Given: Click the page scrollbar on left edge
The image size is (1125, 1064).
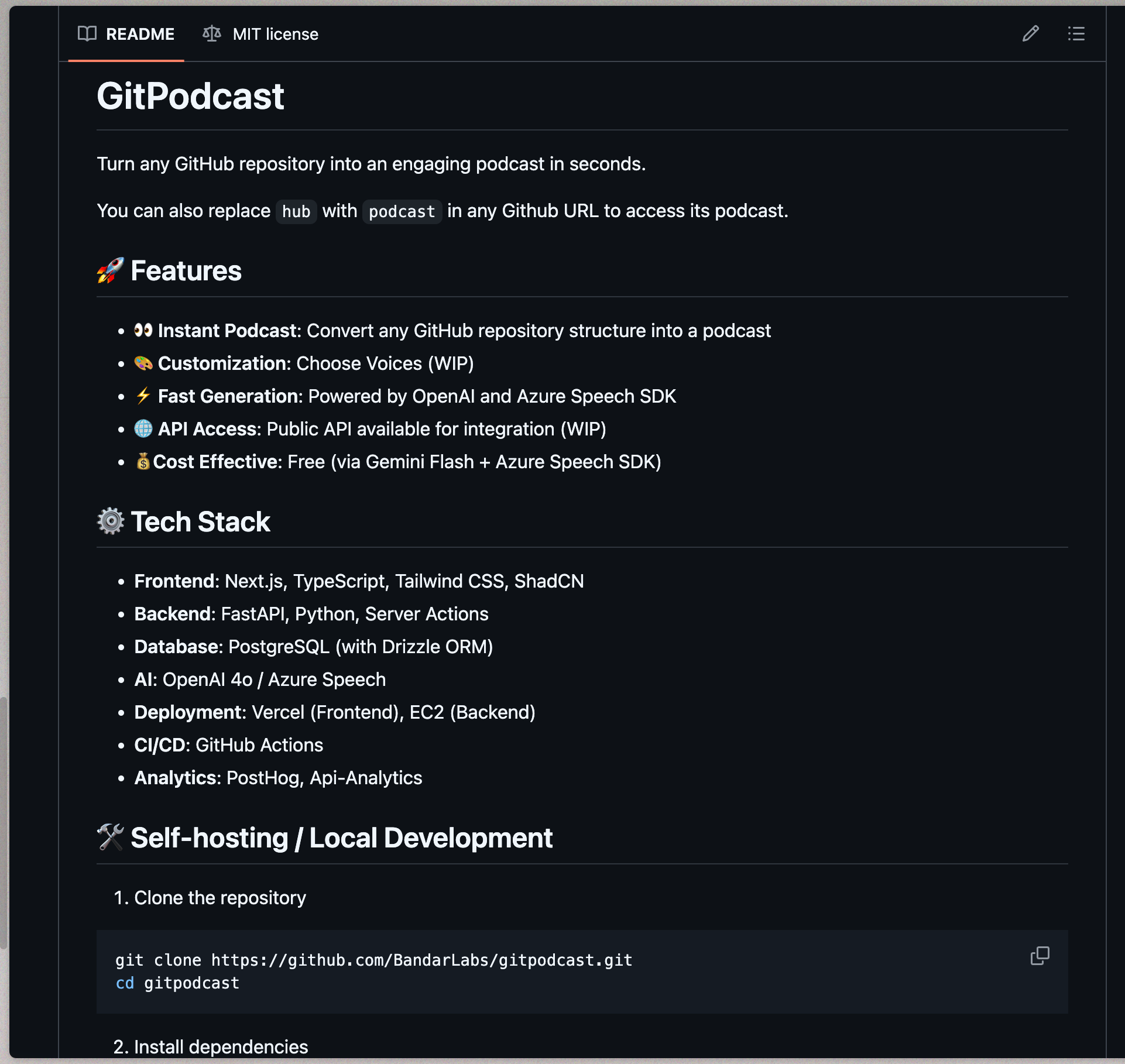Looking at the screenshot, I should click(x=4, y=822).
